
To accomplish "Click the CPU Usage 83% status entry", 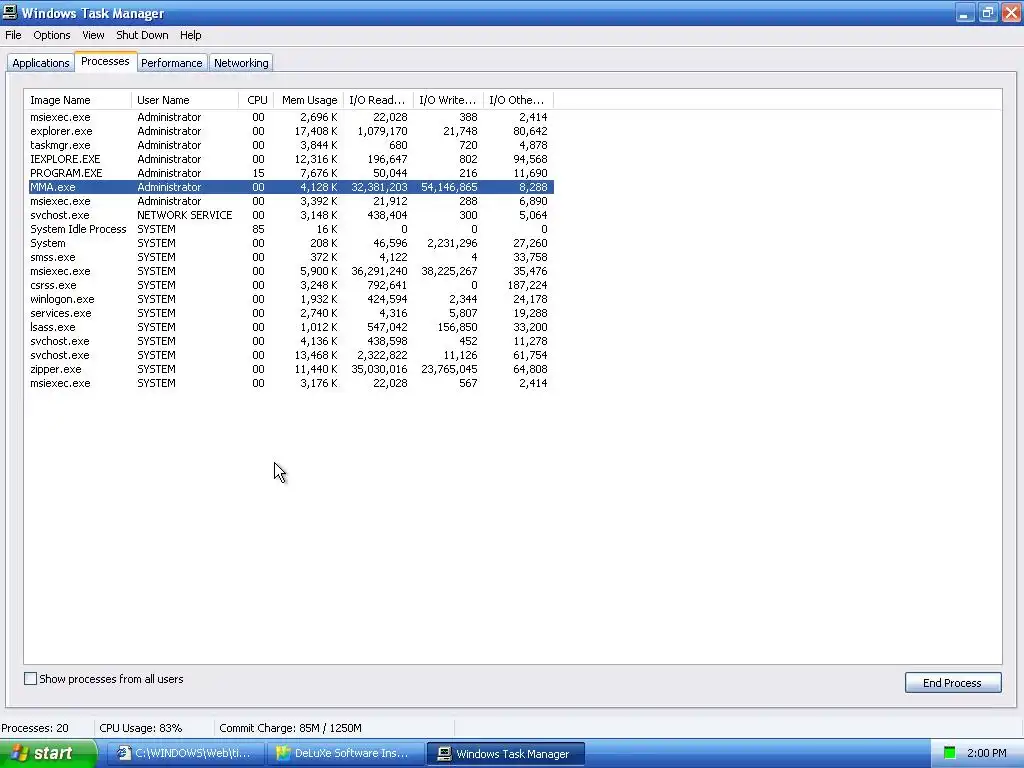I will pyautogui.click(x=140, y=728).
